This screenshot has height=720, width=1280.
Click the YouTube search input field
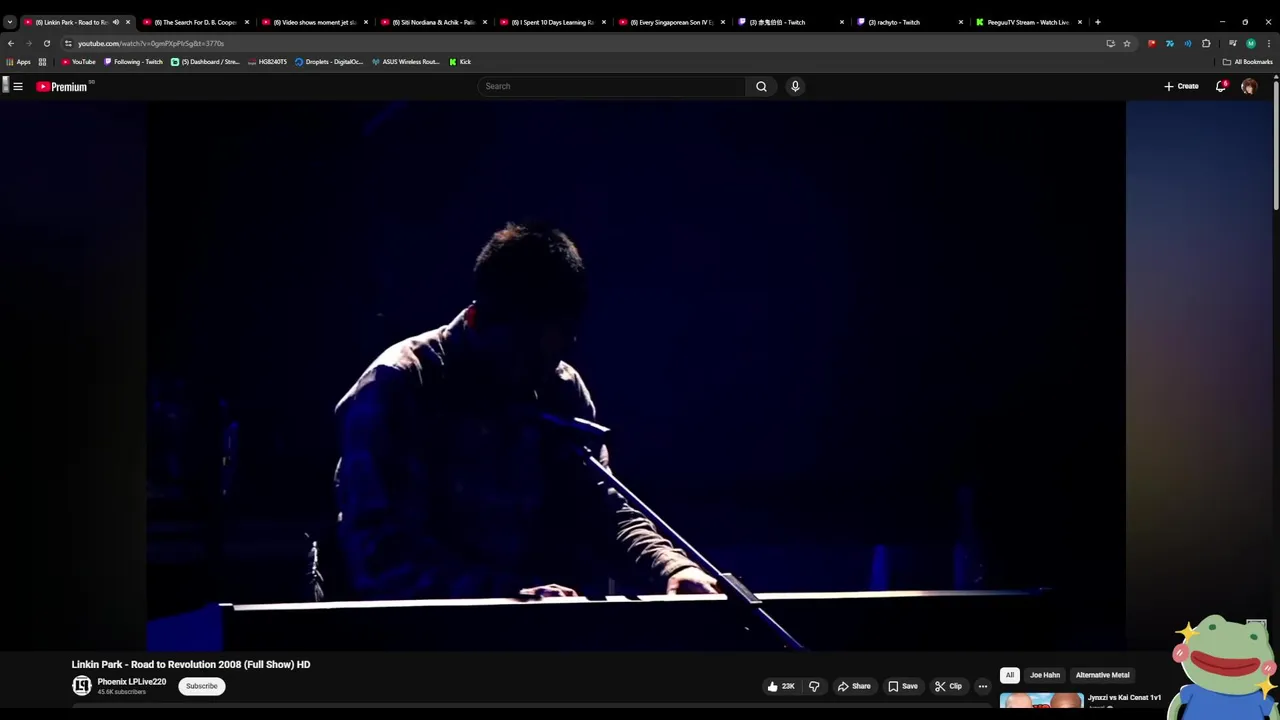pos(612,86)
